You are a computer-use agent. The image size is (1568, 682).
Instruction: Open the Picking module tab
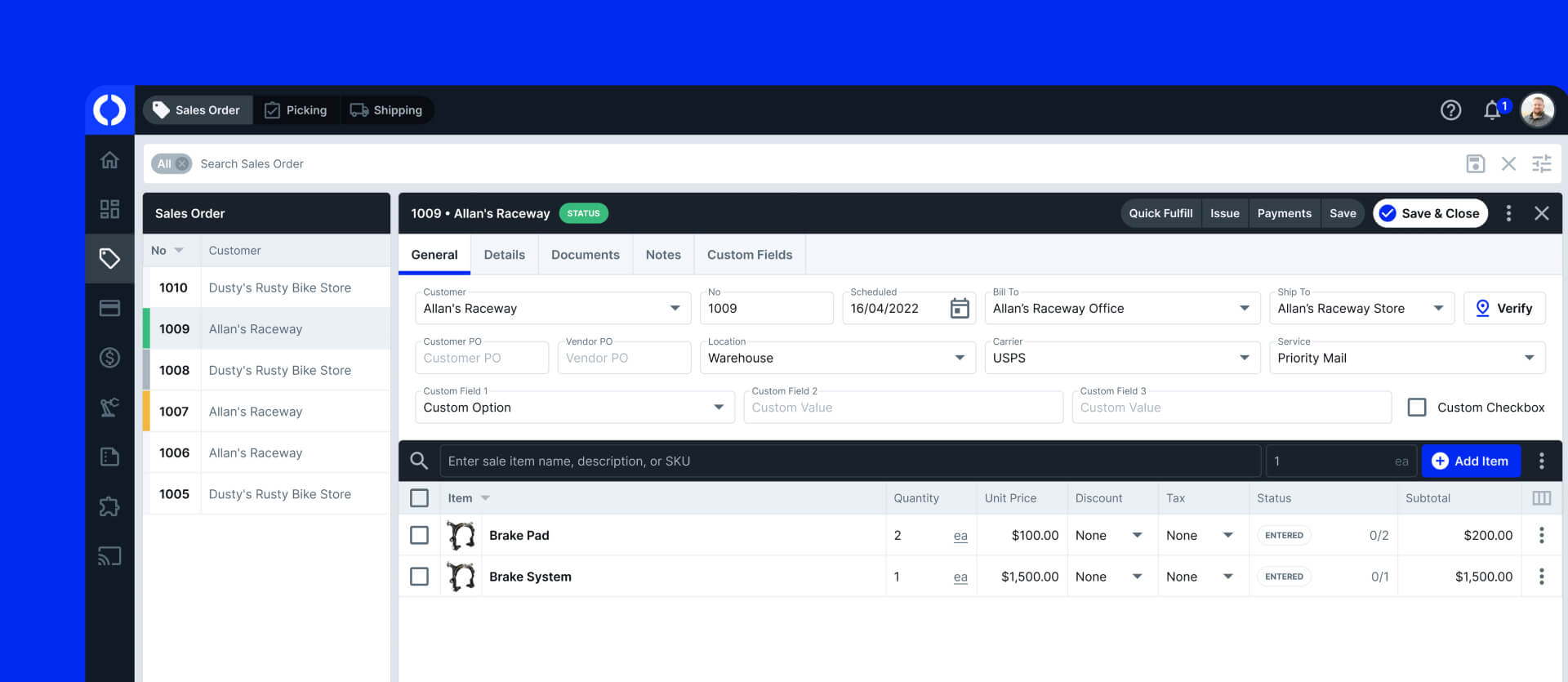pos(296,110)
